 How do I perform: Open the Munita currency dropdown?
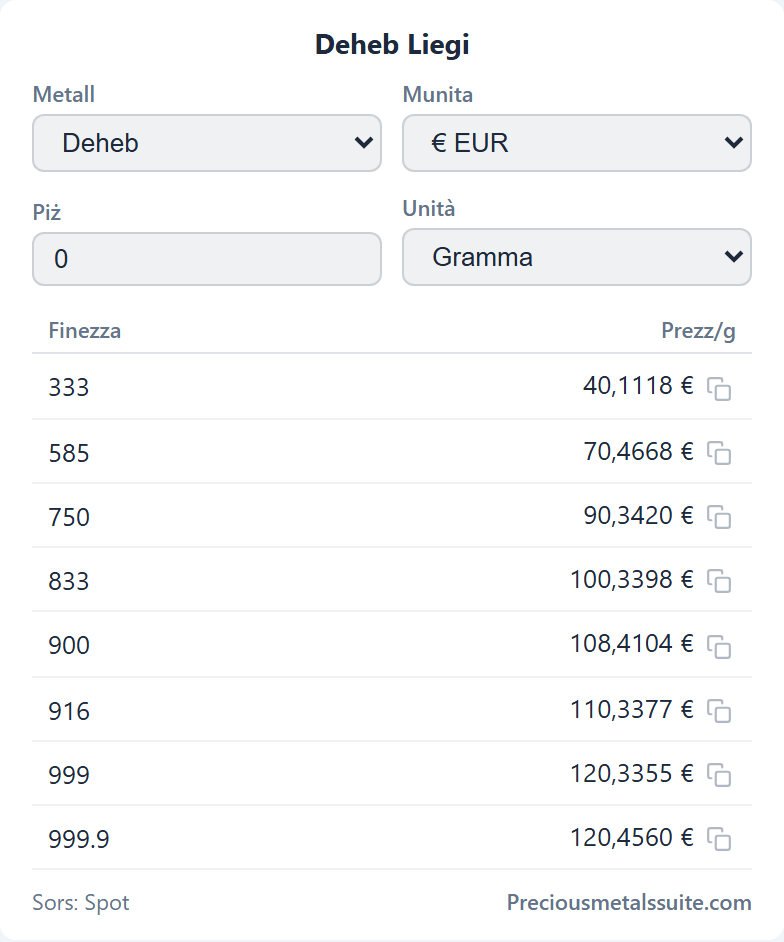(x=577, y=143)
